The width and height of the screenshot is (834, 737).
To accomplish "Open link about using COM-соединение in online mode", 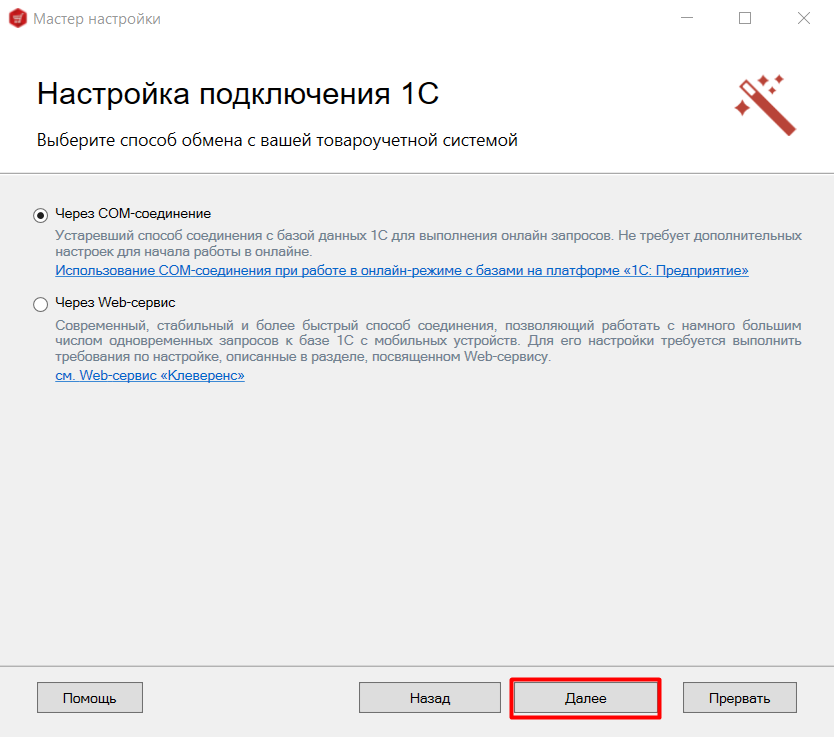I will pos(402,271).
